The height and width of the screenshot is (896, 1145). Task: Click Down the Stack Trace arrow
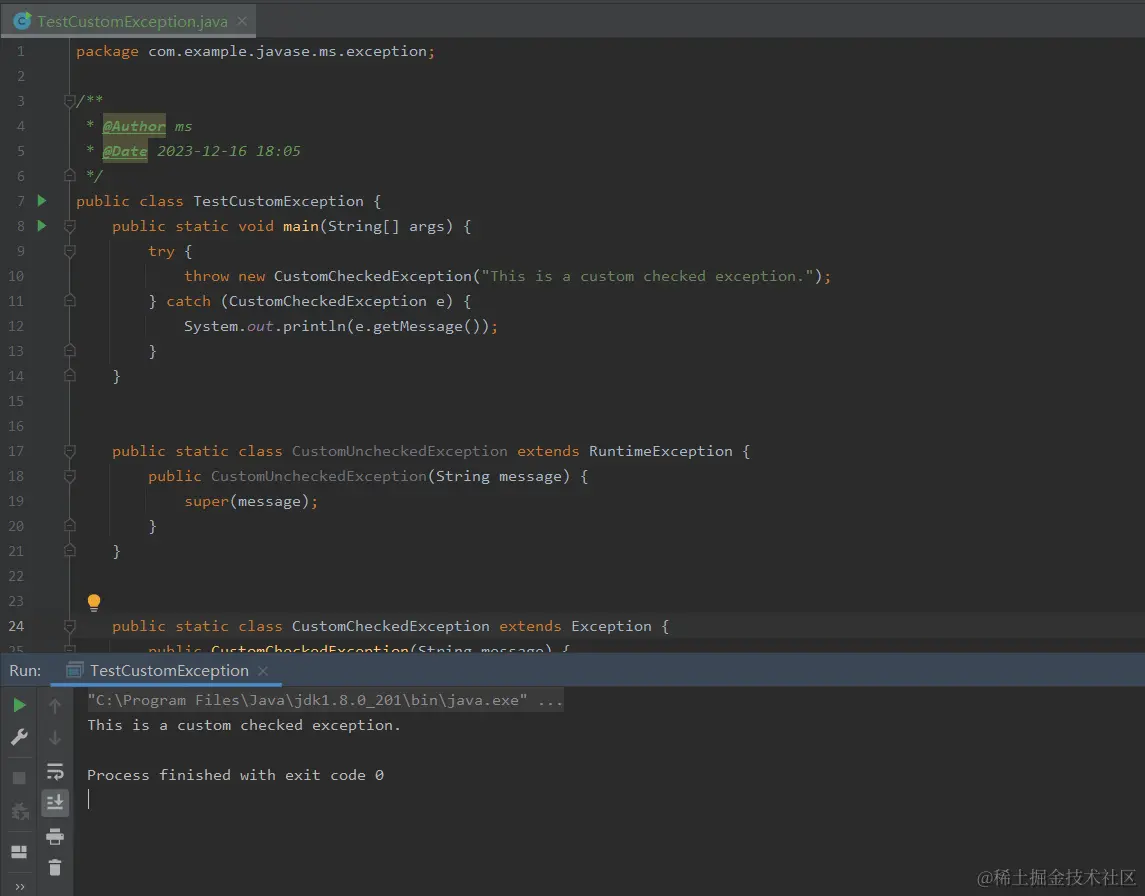coord(55,738)
